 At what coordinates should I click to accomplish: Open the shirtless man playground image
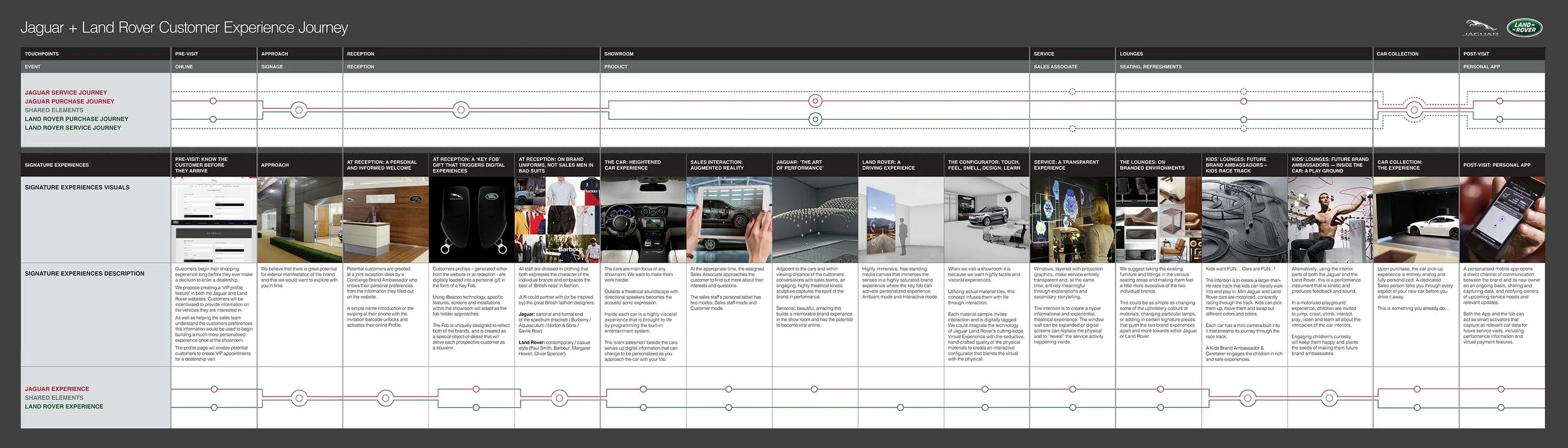[x=1331, y=220]
